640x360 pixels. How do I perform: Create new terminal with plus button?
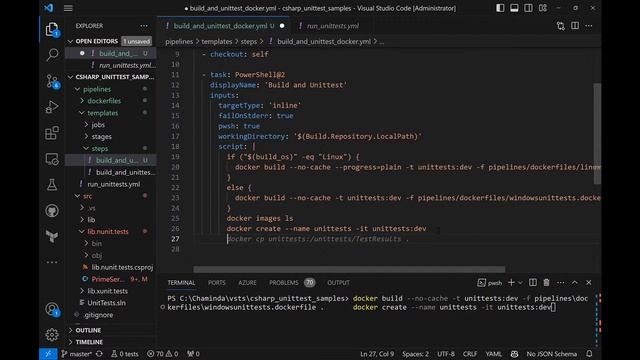click(511, 282)
